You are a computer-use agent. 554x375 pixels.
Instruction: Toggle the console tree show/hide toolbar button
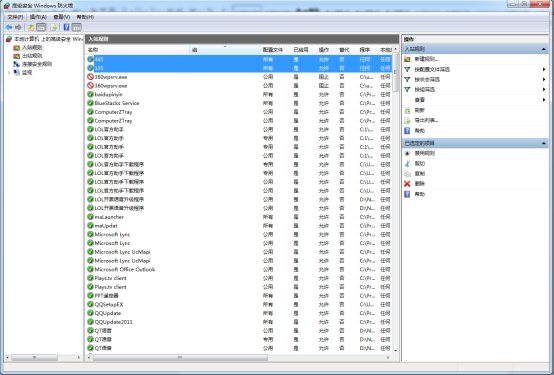coord(41,27)
